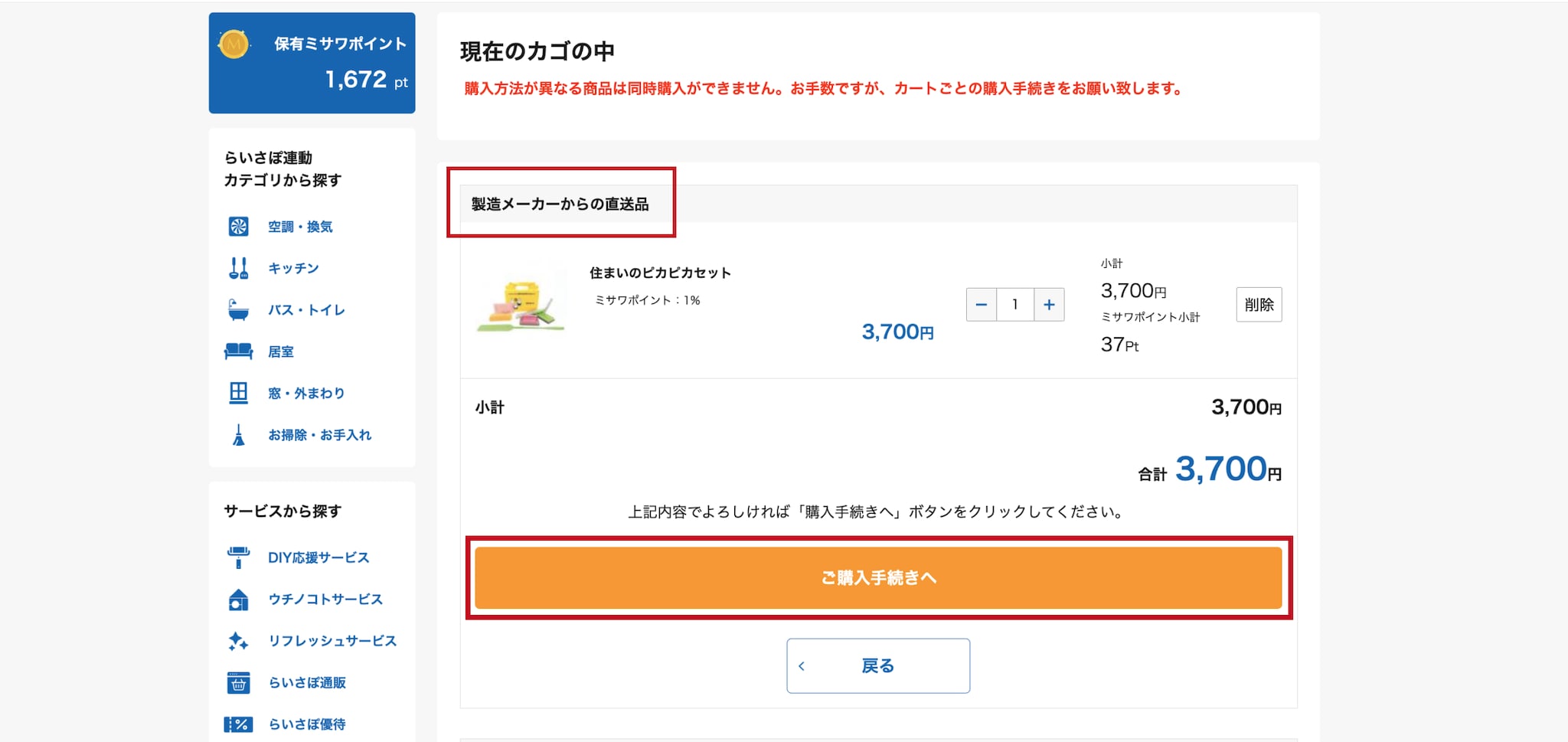Click the キッチン utensils icon
The image size is (1568, 742).
[x=238, y=268]
